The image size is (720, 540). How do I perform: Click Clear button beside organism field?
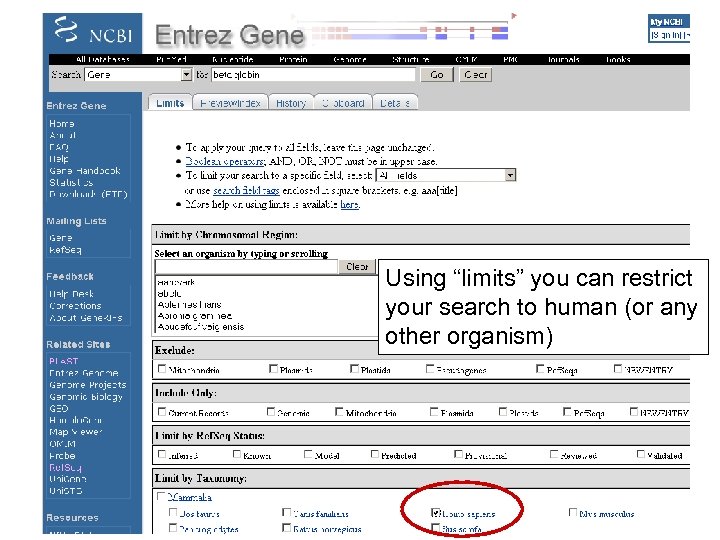[357, 267]
